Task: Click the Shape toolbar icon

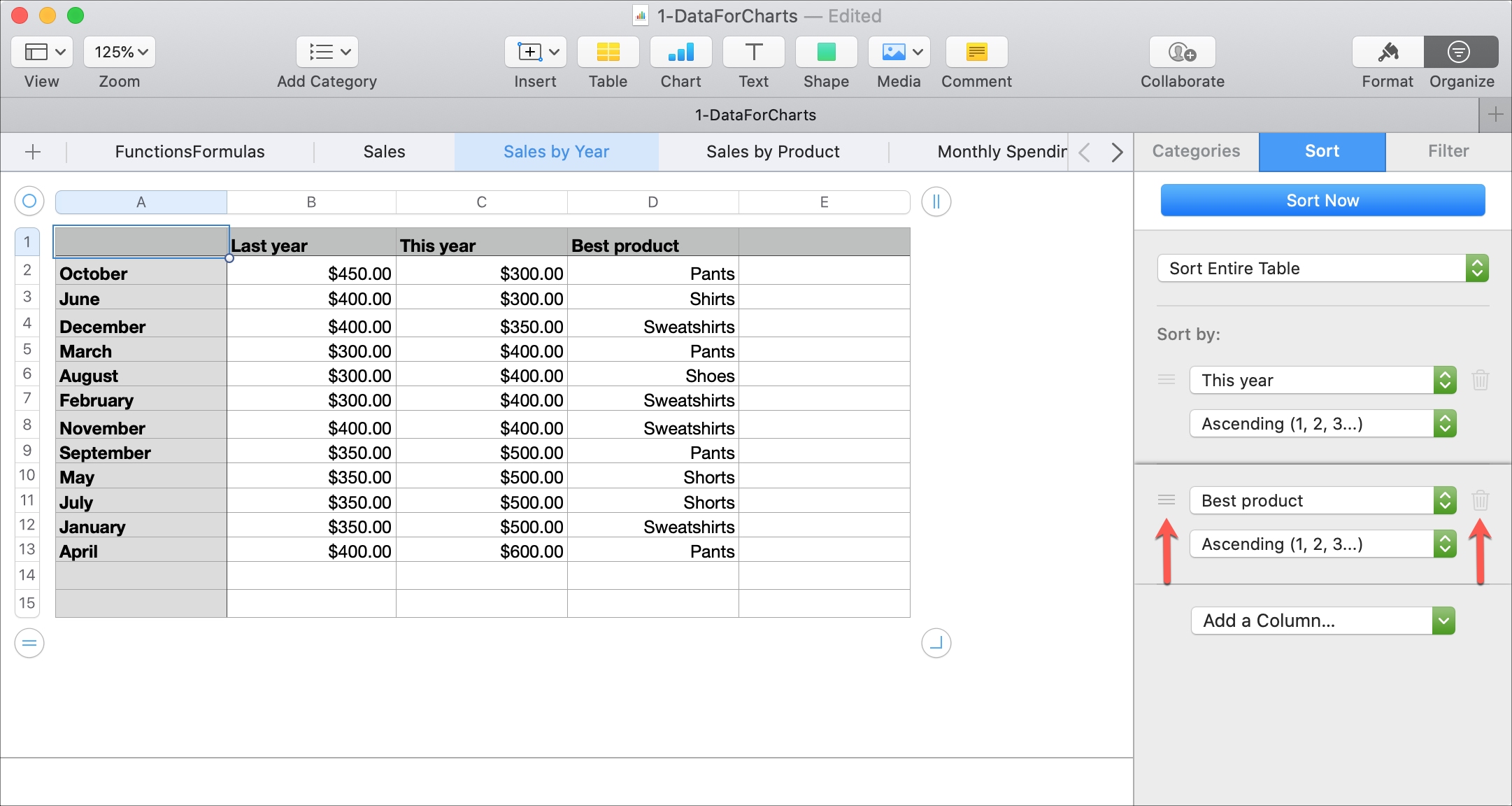Action: (x=826, y=52)
